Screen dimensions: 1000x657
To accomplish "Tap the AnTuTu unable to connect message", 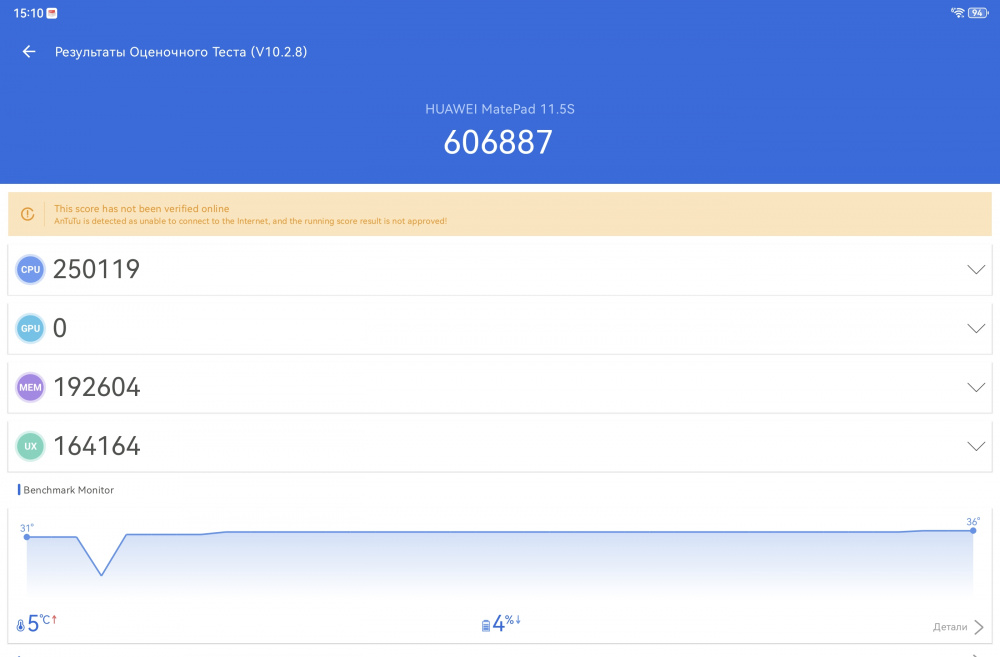I will 251,221.
